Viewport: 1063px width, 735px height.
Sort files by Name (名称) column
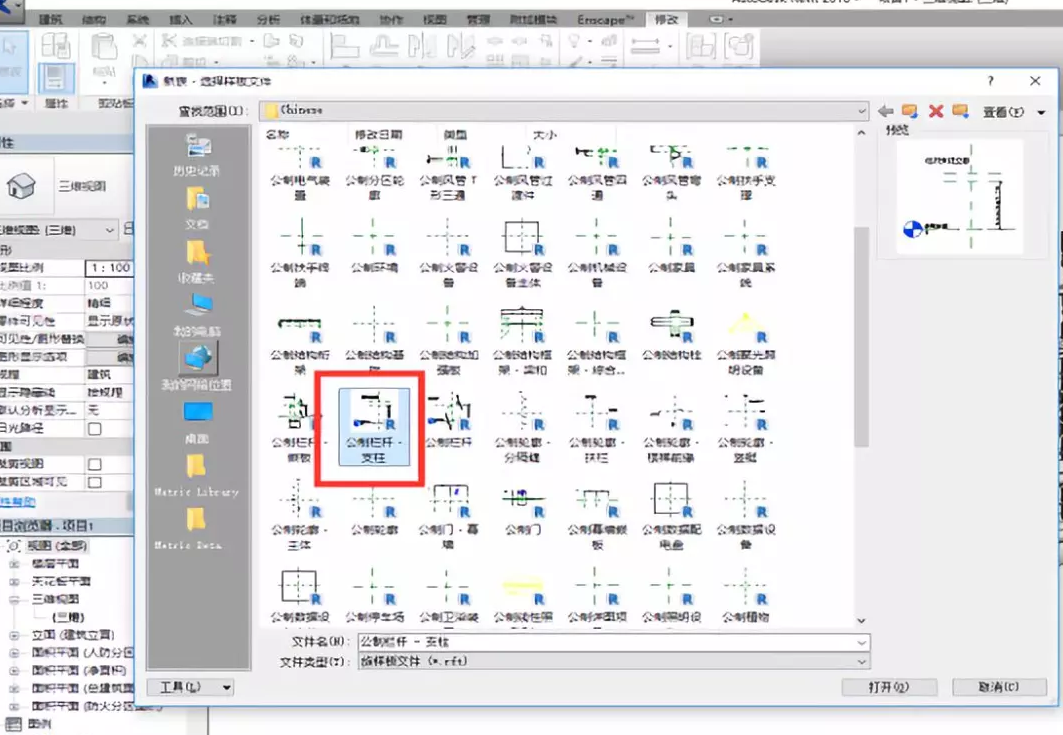coord(277,134)
